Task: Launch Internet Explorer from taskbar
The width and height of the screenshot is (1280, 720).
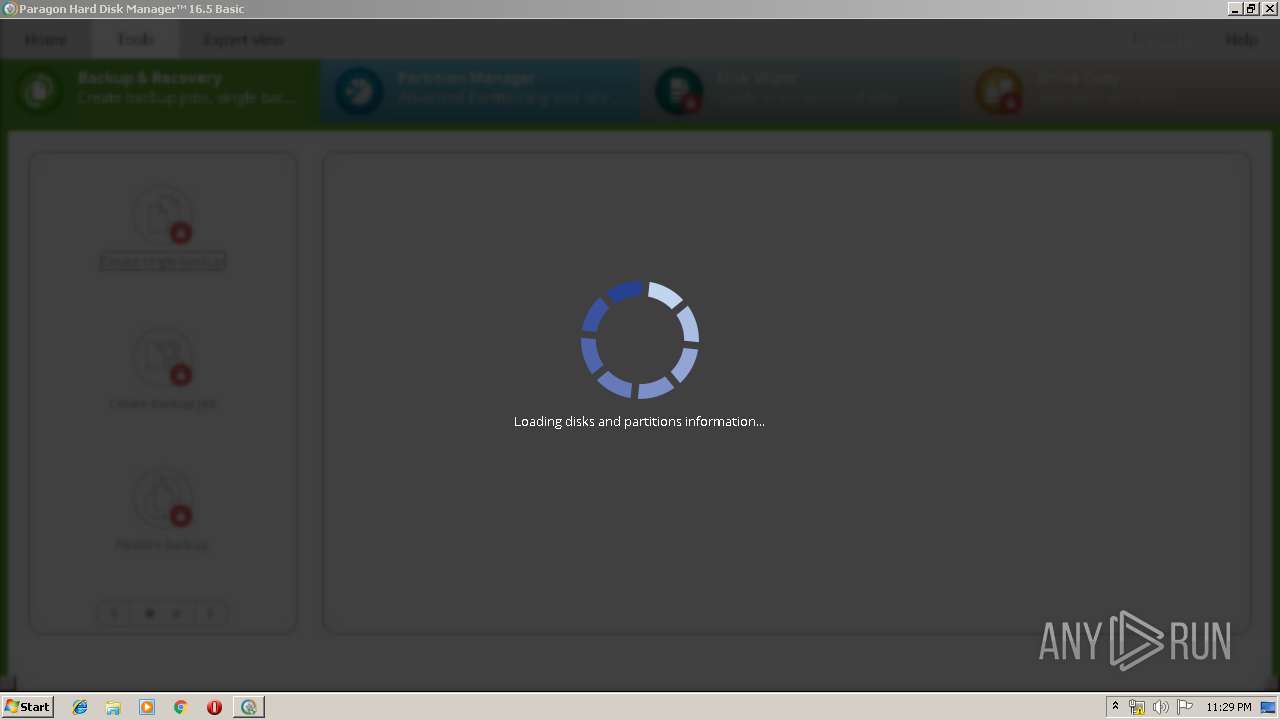Action: (x=80, y=707)
